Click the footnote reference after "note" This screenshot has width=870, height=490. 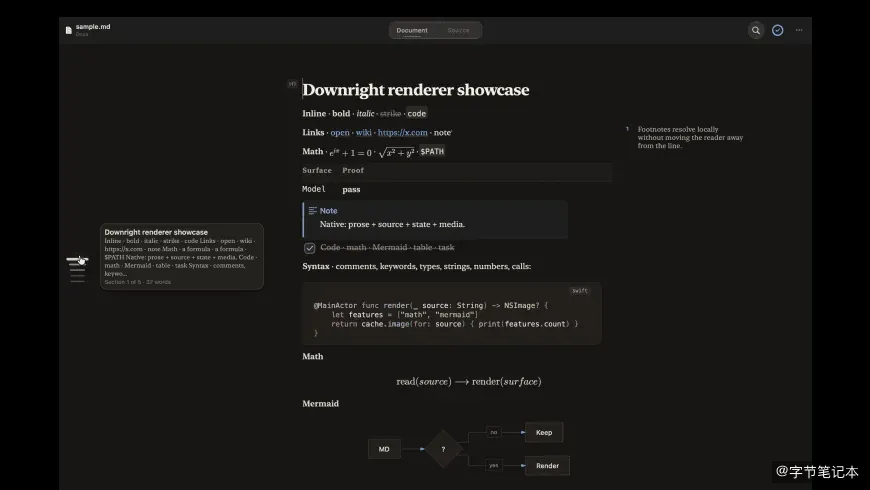pyautogui.click(x=452, y=131)
